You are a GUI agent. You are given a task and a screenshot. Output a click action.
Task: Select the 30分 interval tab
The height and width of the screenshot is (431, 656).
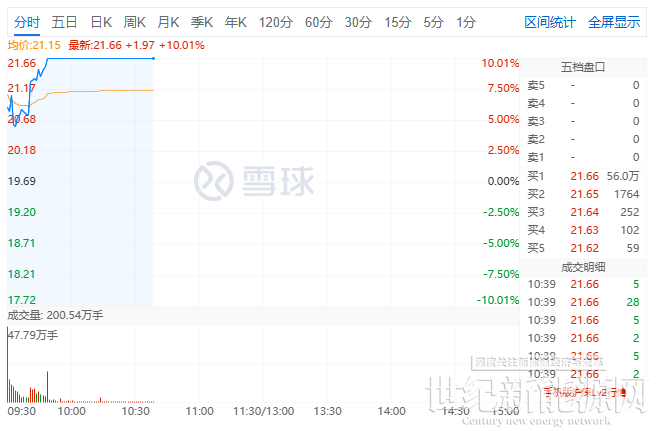point(358,21)
